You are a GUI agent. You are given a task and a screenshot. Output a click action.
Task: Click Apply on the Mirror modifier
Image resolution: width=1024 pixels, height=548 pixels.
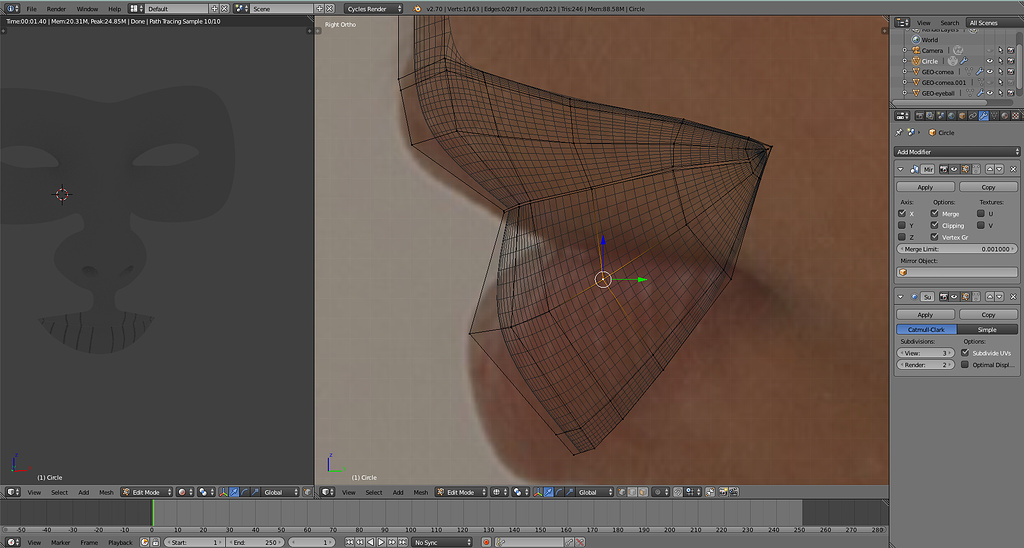(x=925, y=187)
